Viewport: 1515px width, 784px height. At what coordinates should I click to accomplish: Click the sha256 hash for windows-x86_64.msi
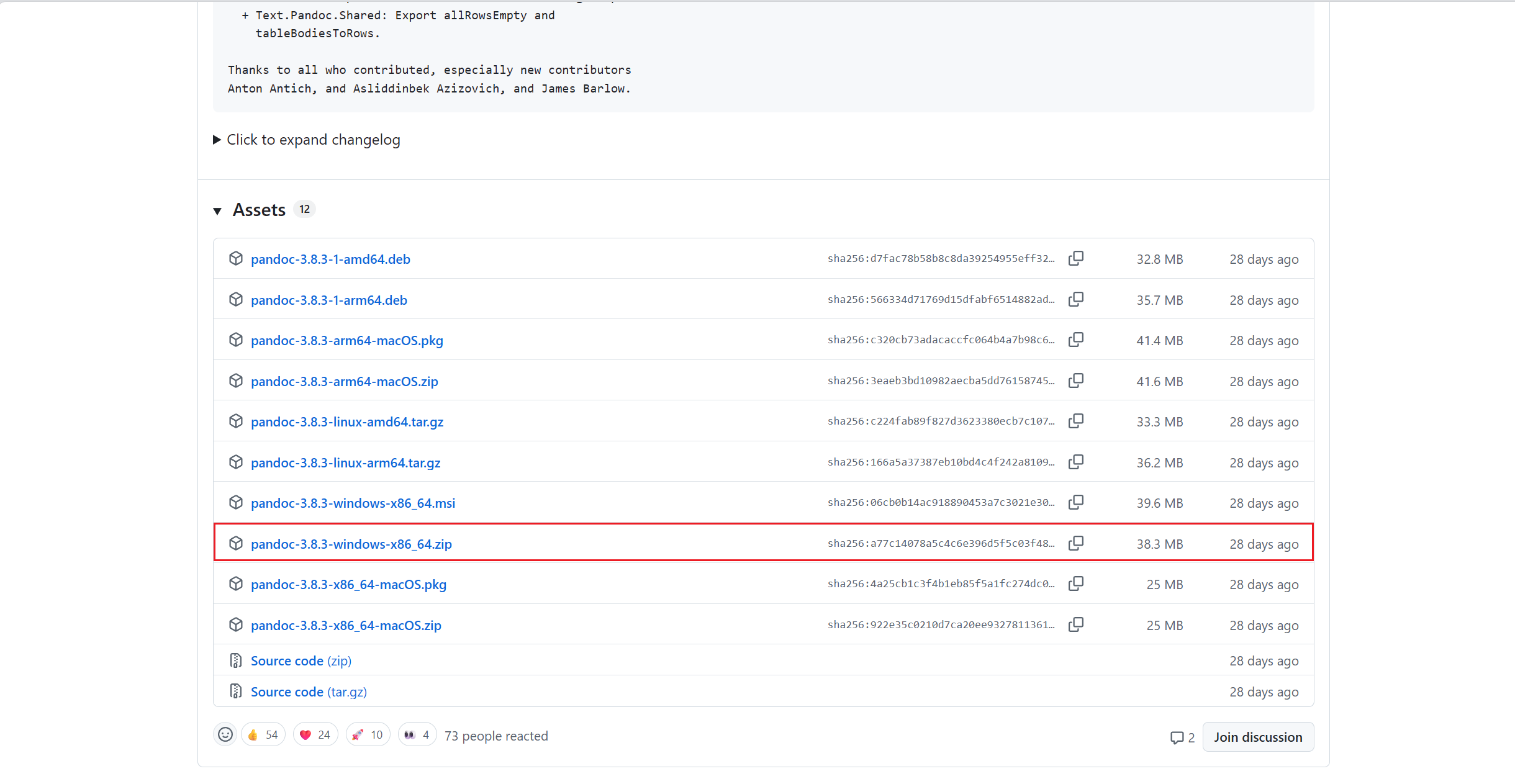[x=941, y=503]
